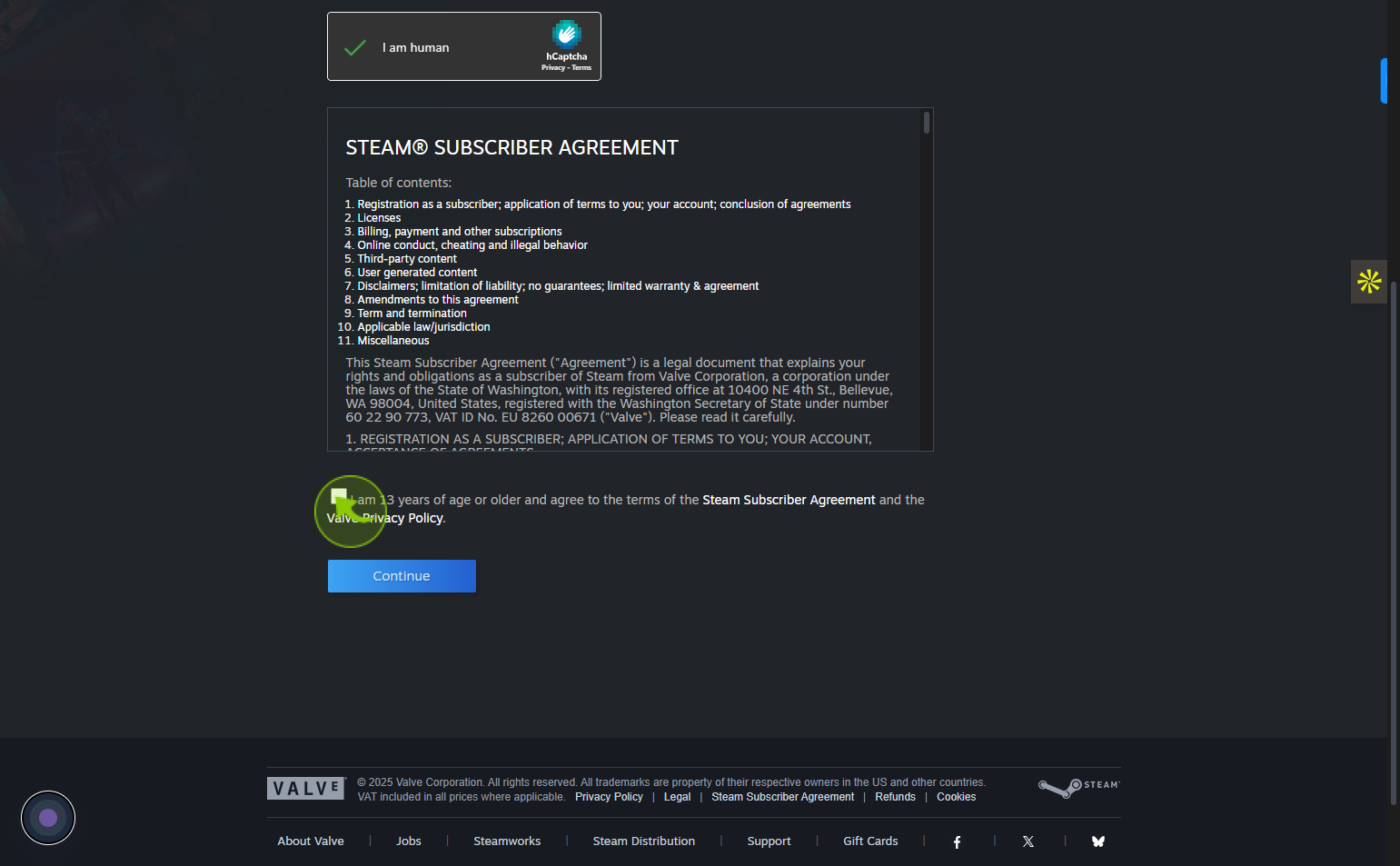Viewport: 1400px width, 866px height.
Task: Check the age and agreement checkbox
Action: (339, 497)
